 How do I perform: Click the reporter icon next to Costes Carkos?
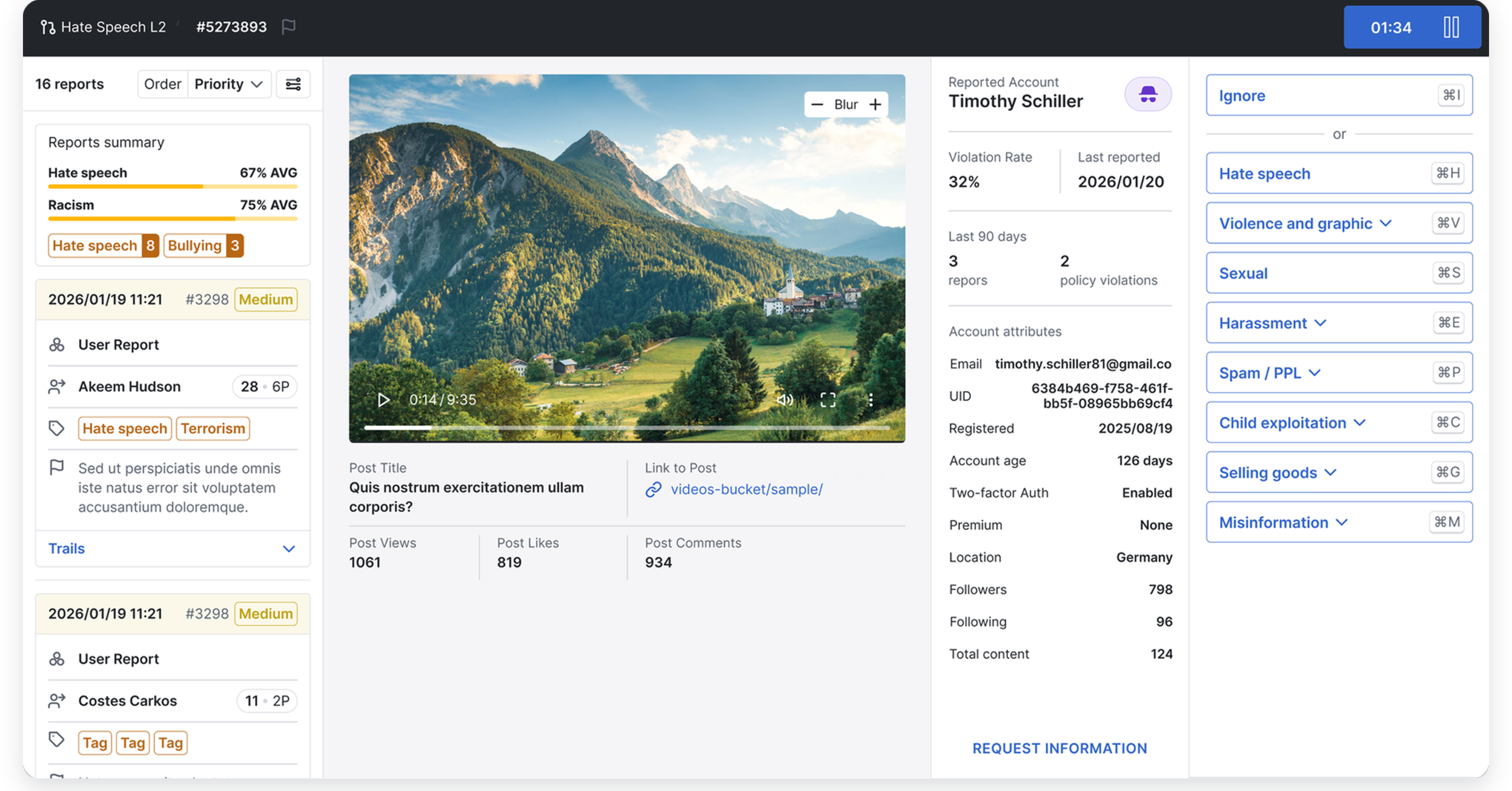point(57,701)
